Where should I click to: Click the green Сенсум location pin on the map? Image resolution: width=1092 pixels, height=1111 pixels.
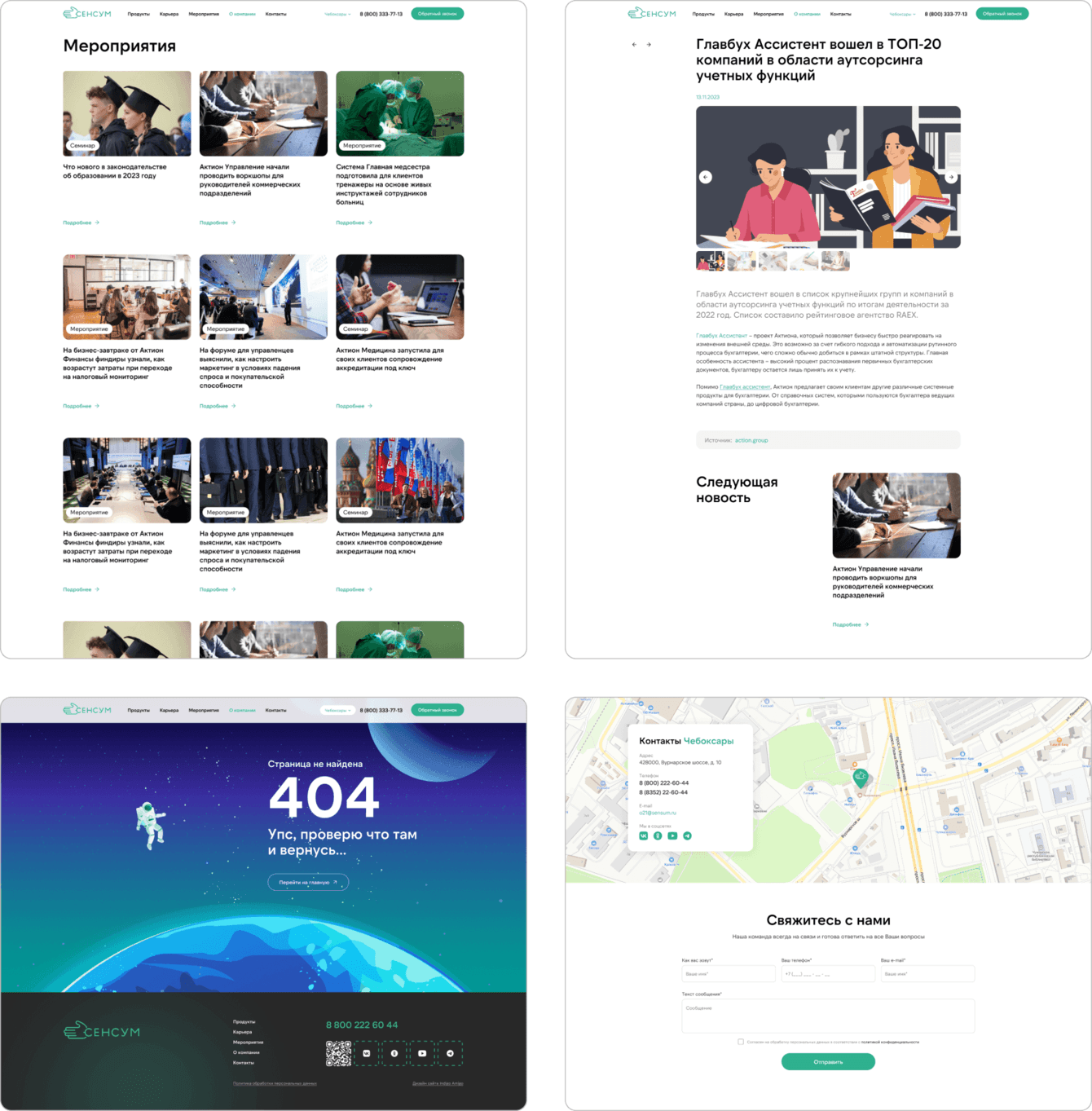[860, 778]
